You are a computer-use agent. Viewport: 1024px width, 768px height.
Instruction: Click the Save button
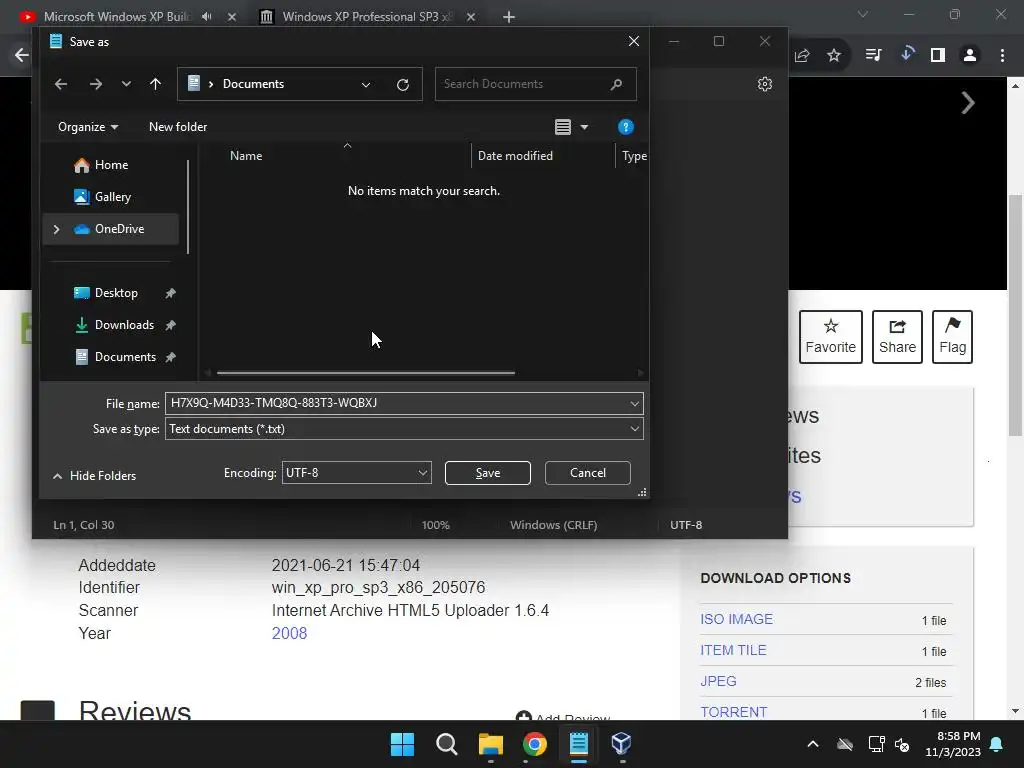[488, 473]
